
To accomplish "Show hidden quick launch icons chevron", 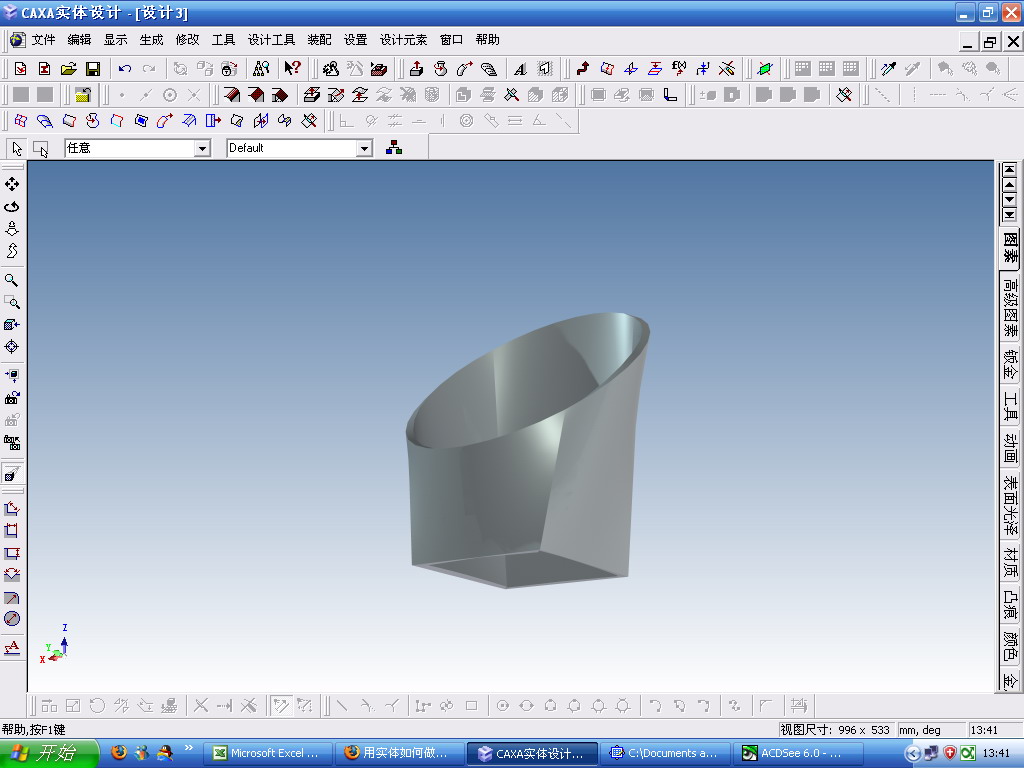I will (189, 748).
